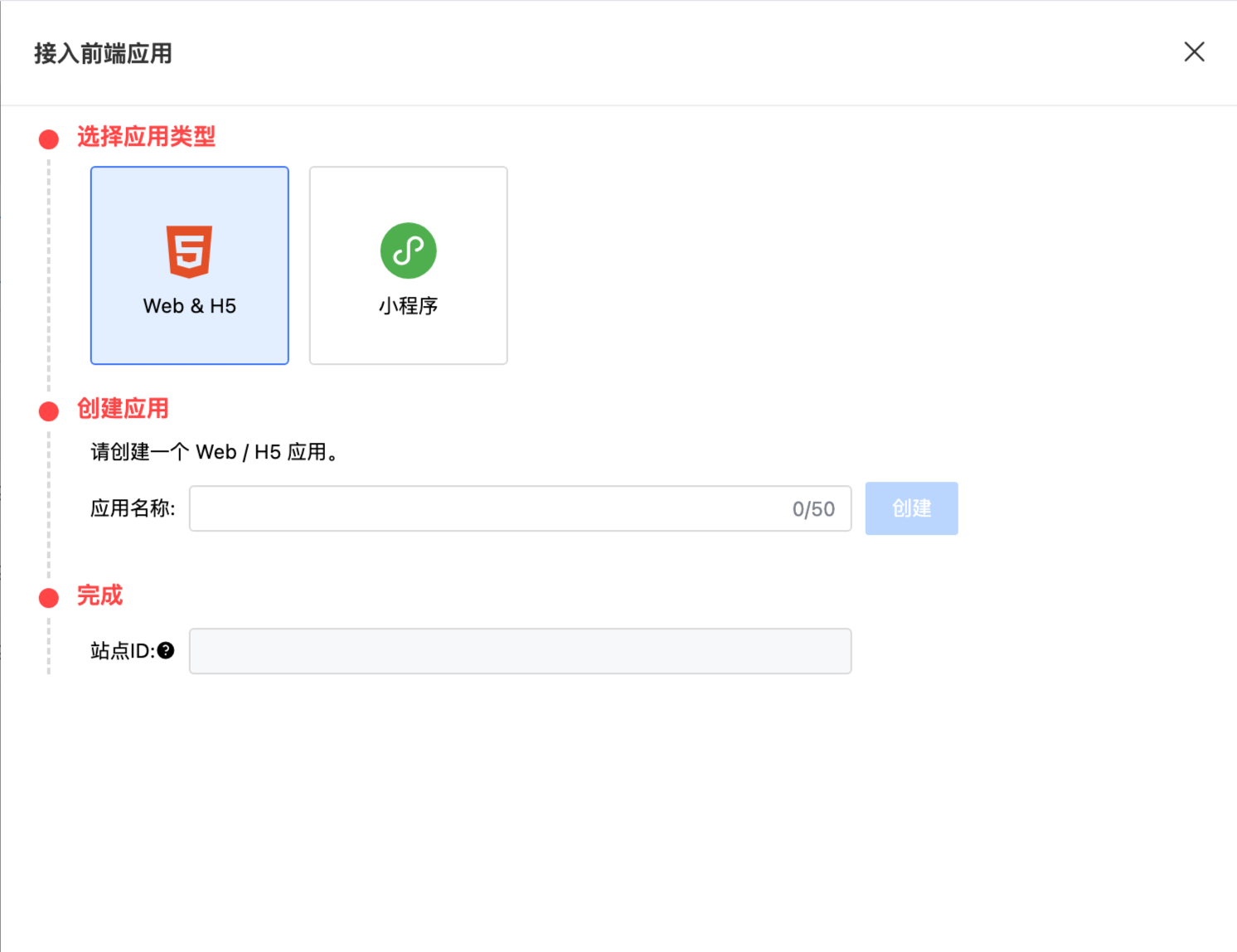Choose the 小程序 application type card
The height and width of the screenshot is (952, 1237).
[x=409, y=265]
